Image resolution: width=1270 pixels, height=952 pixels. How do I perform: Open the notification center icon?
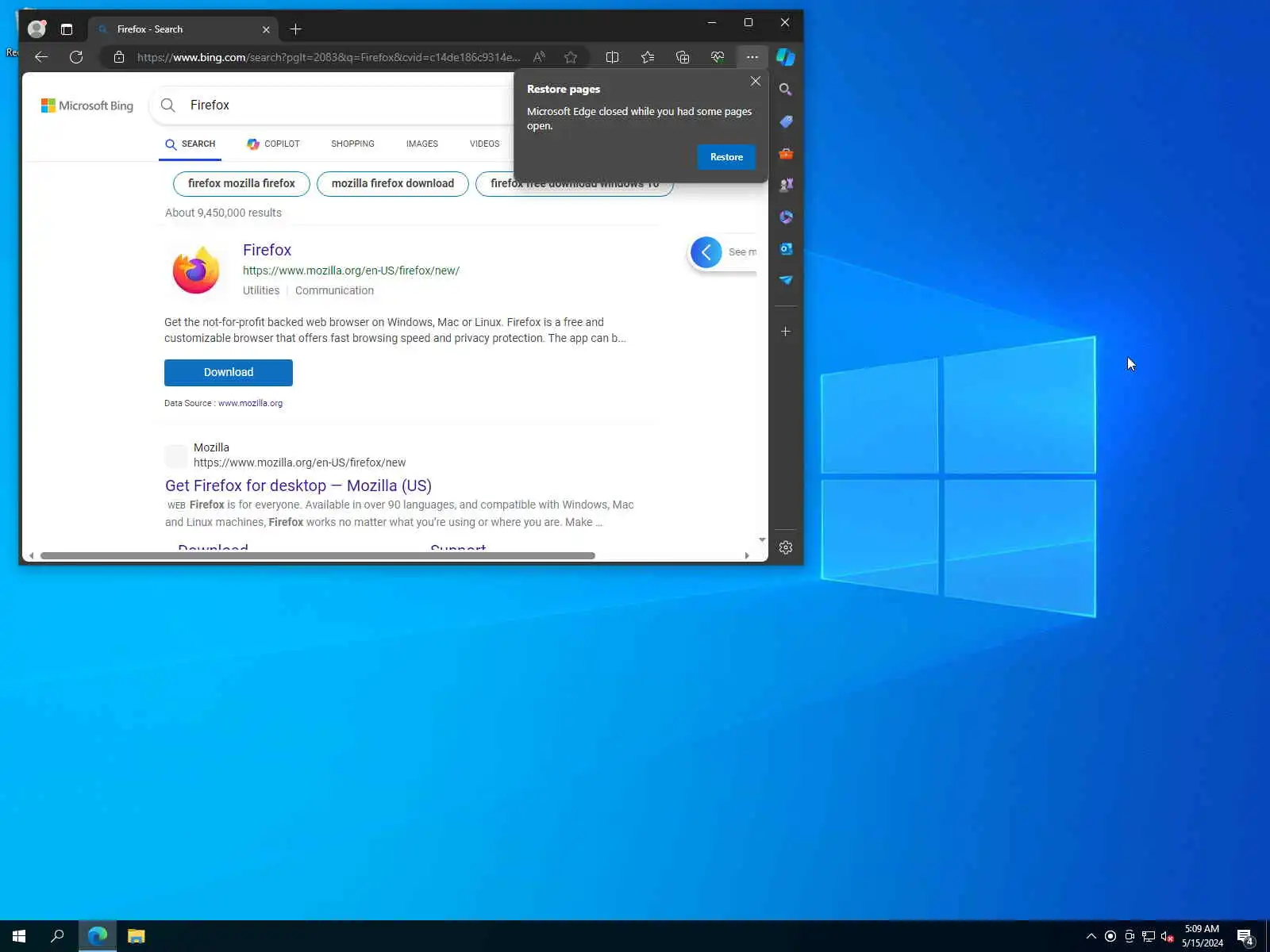(1245, 936)
